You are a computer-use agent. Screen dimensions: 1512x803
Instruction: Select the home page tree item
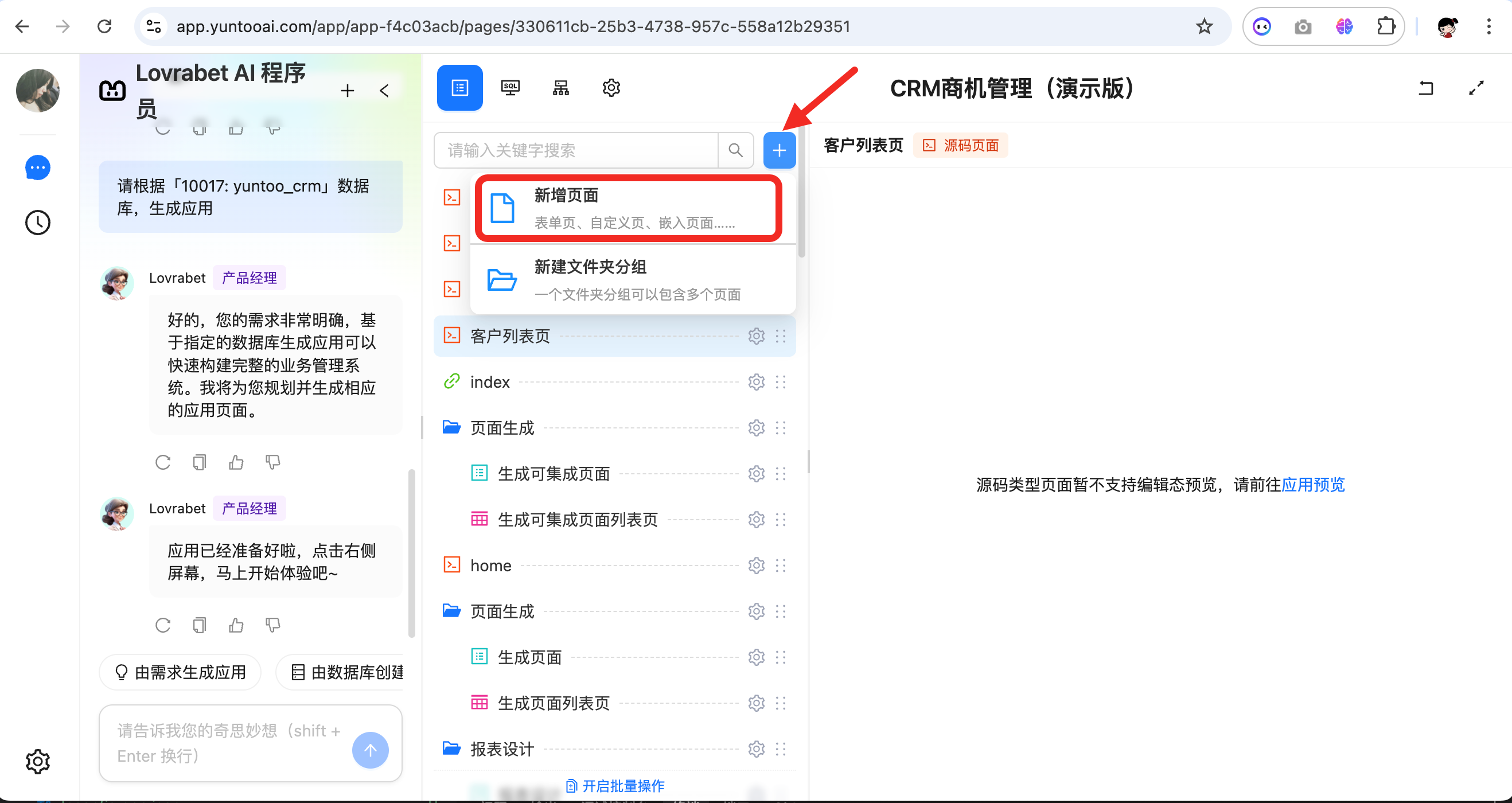[490, 566]
